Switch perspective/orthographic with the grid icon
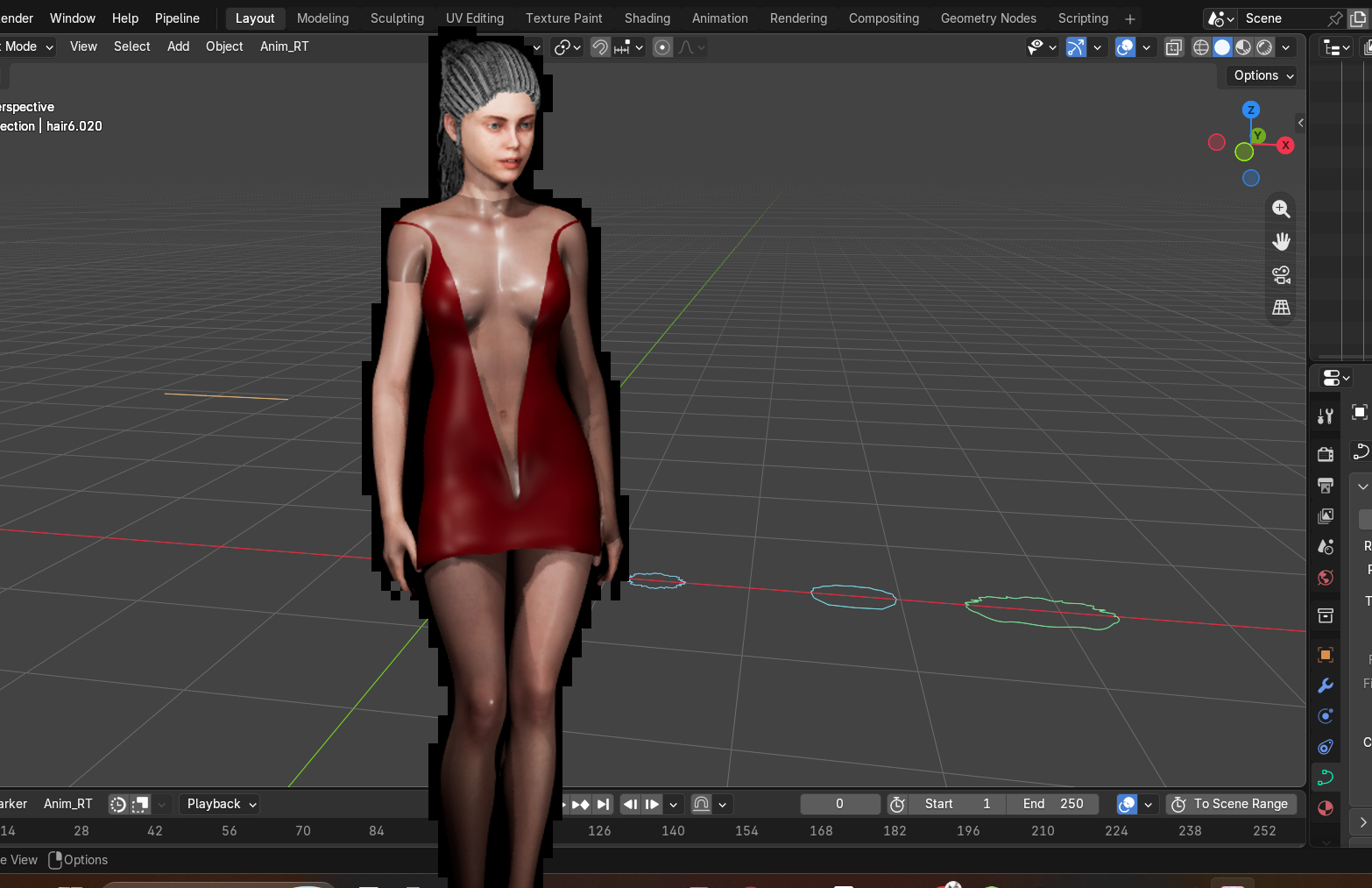The height and width of the screenshot is (888, 1372). [1281, 308]
